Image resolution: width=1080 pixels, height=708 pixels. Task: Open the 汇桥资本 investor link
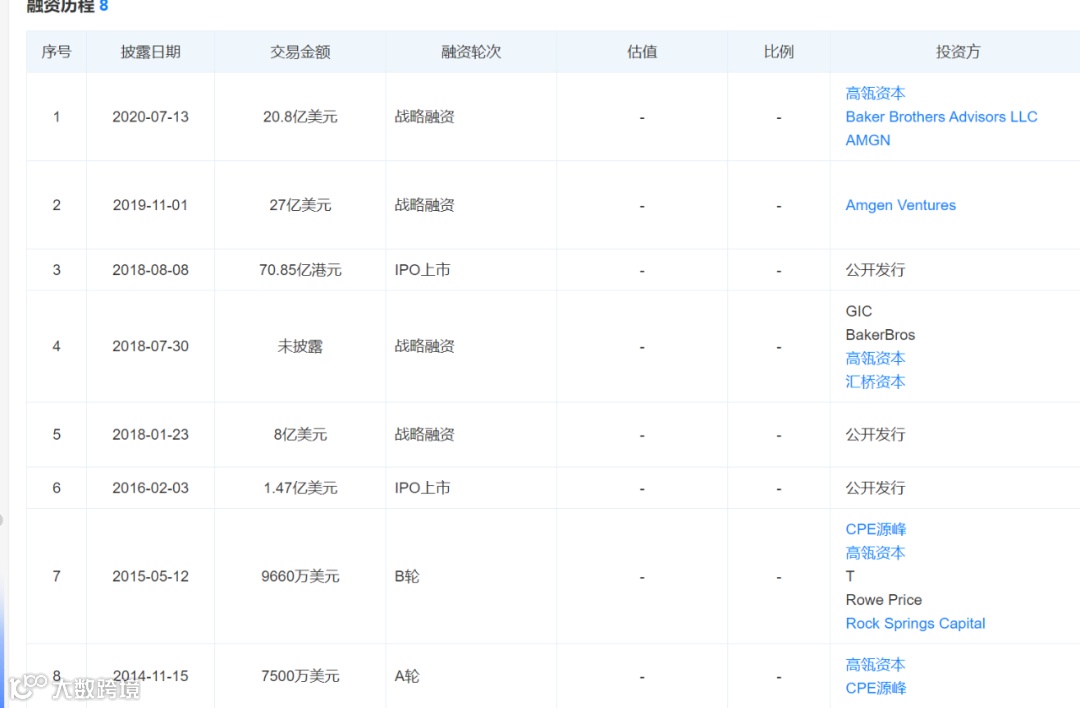point(875,382)
